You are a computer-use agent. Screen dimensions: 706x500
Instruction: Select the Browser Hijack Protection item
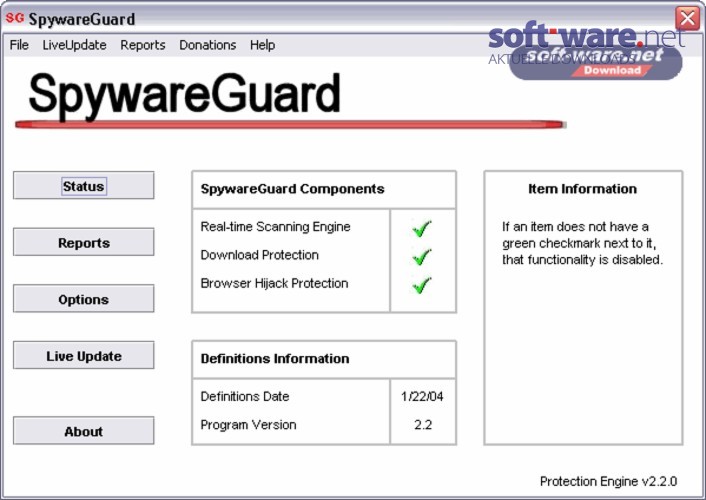point(274,283)
